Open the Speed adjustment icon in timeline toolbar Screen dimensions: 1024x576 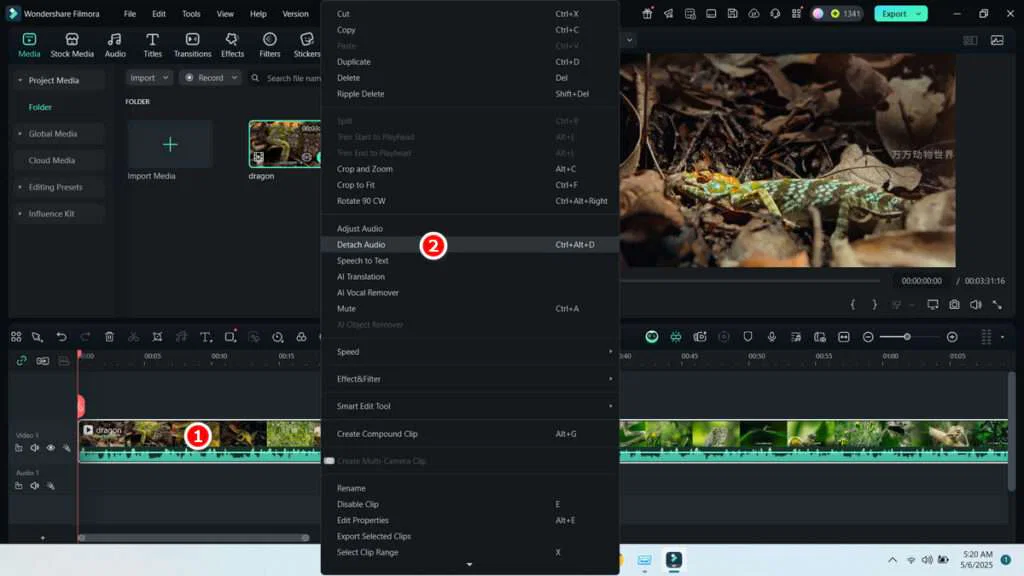[277, 337]
